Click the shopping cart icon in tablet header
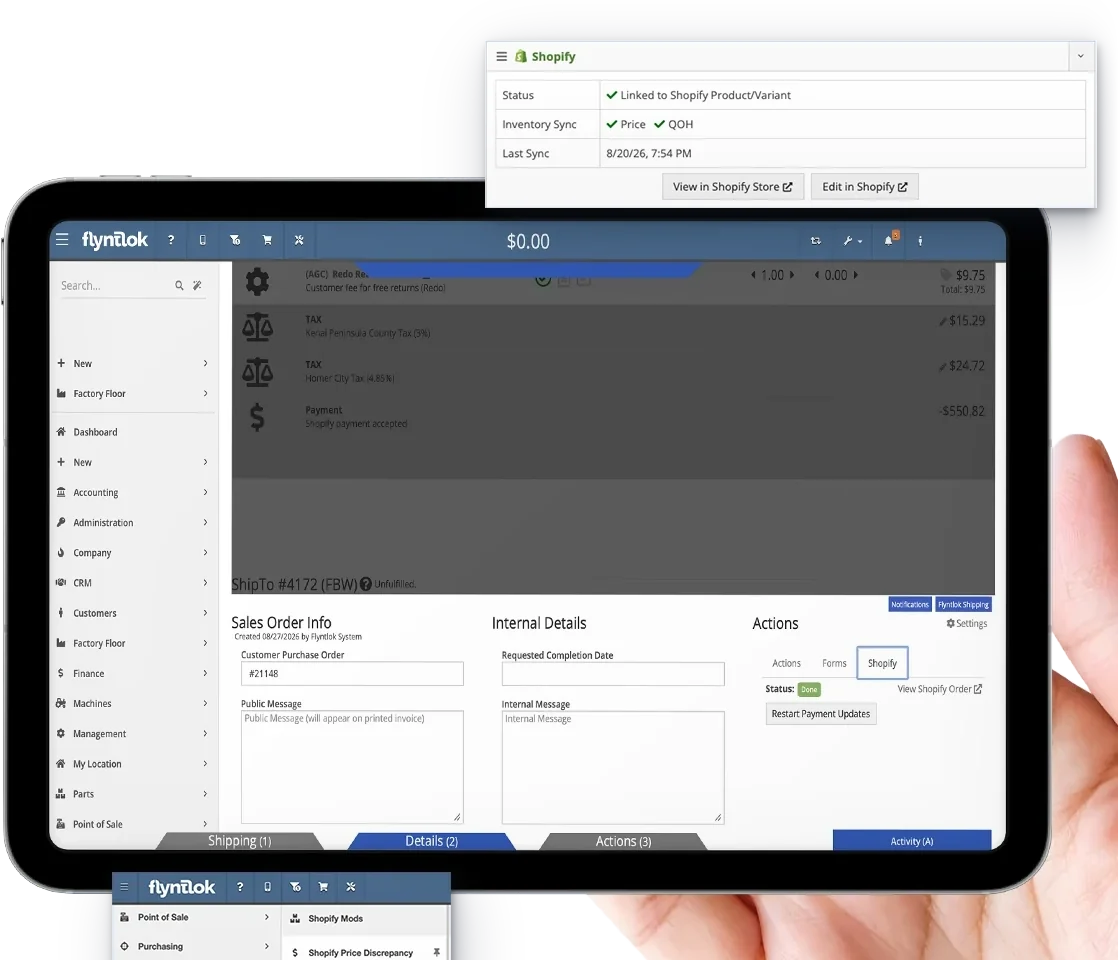Screen dimensions: 1118x960 click(267, 240)
